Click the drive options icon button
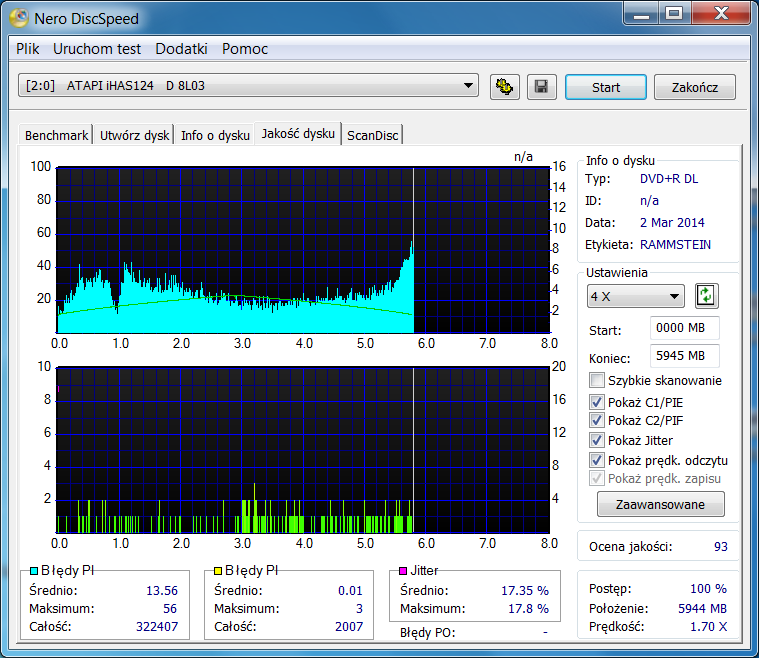Viewport: 759px width, 658px height. (504, 87)
